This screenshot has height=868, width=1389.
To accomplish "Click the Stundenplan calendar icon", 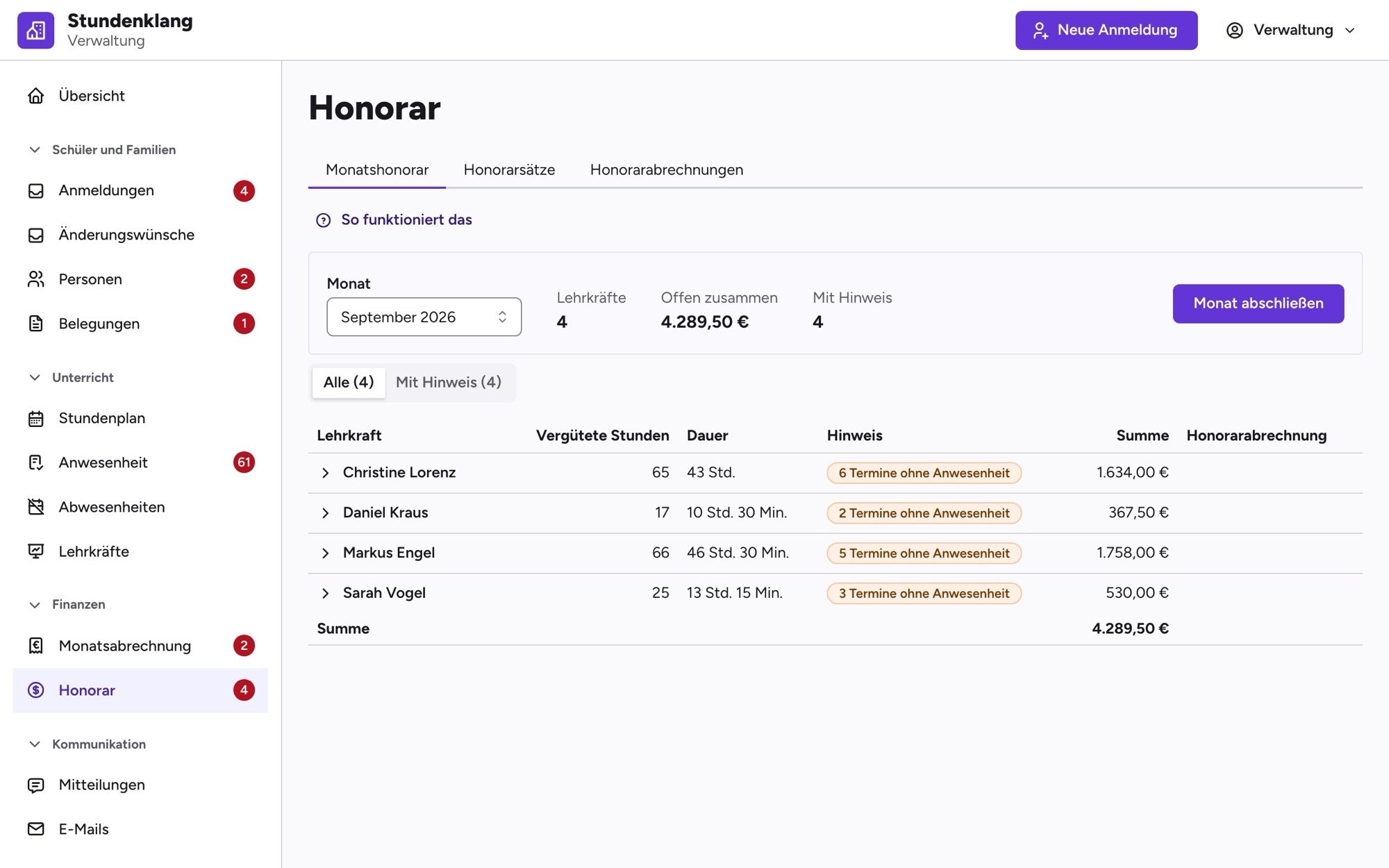I will [x=35, y=419].
